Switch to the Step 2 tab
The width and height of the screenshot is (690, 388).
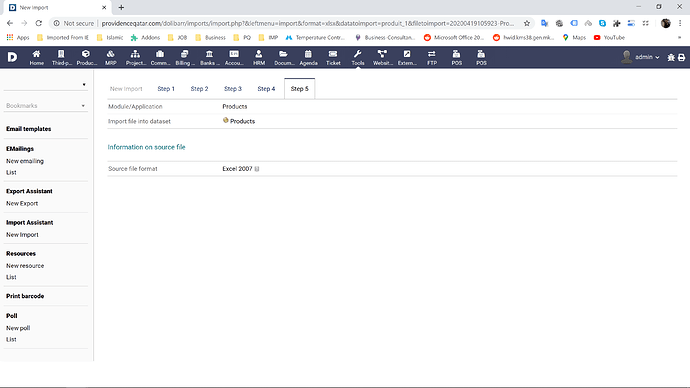199,89
